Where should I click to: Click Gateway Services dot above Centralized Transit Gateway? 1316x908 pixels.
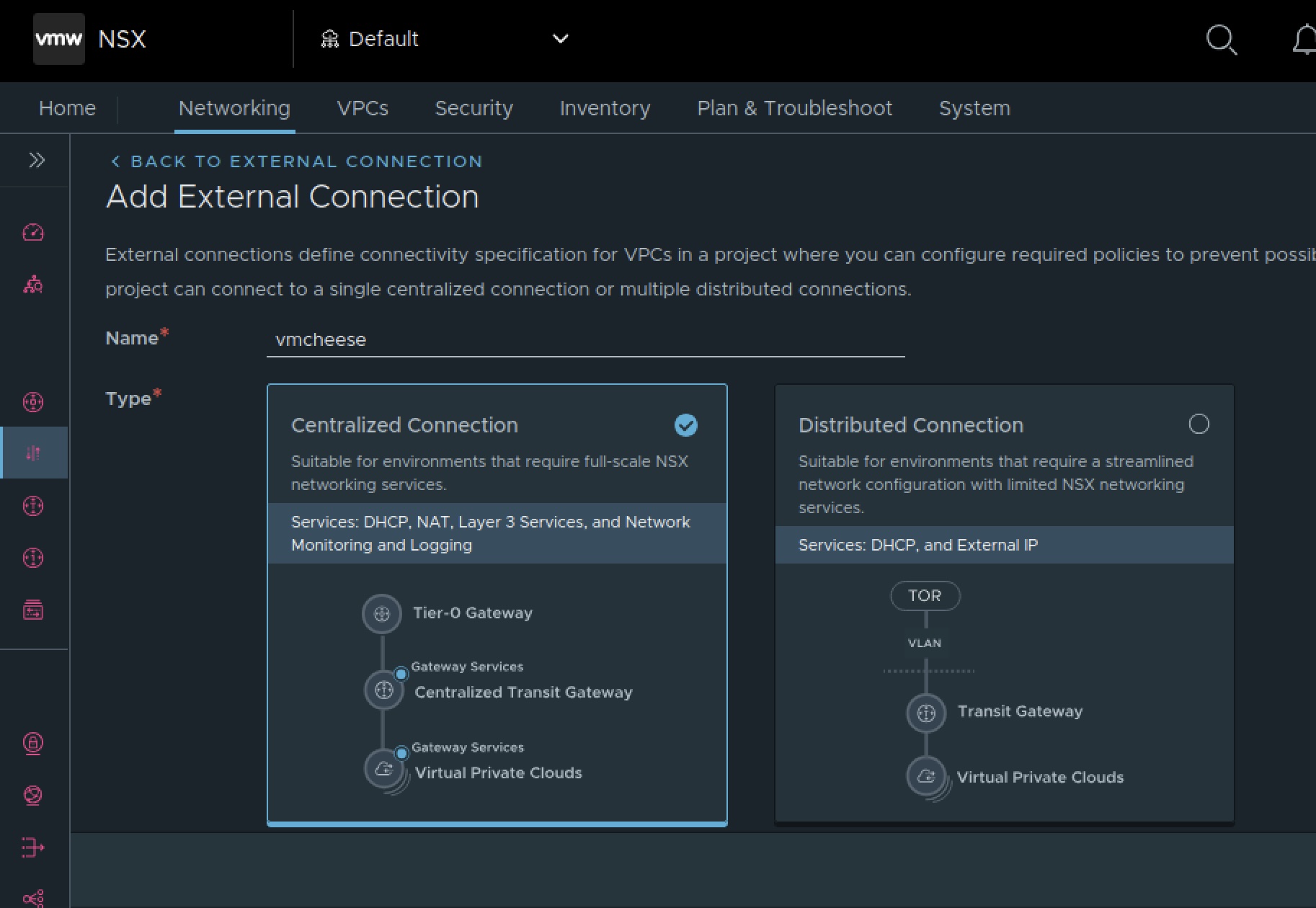pos(401,674)
